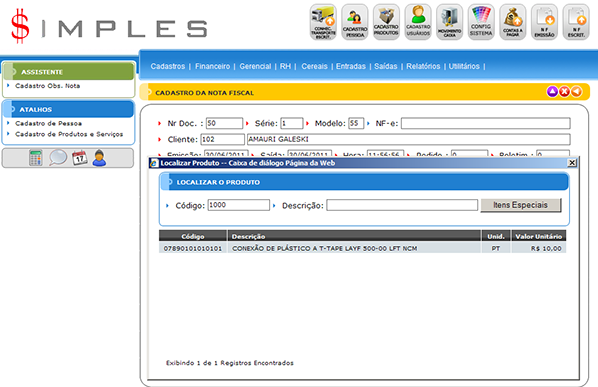Open Config Sistema color palette icon

pos(481,22)
